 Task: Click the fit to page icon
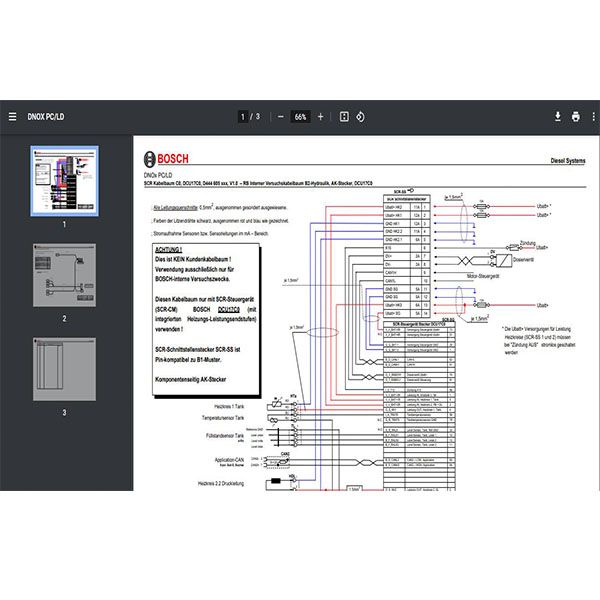(343, 117)
